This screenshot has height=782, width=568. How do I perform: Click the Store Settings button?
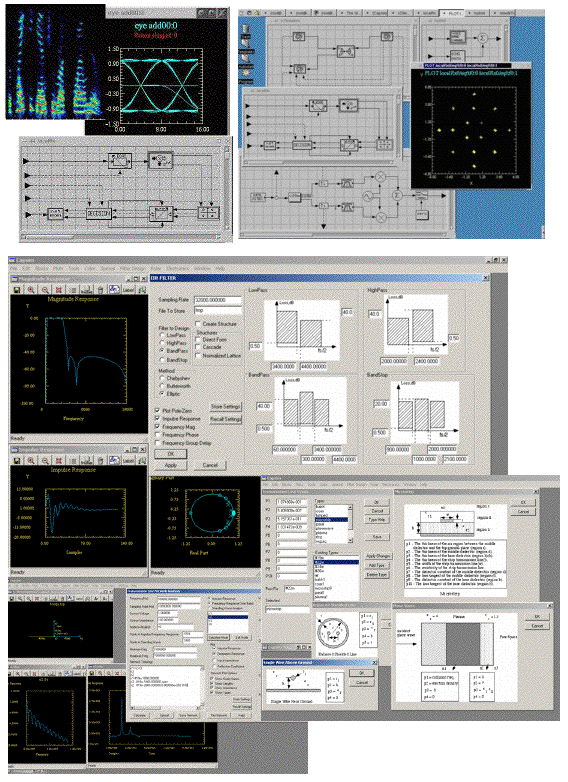point(225,406)
